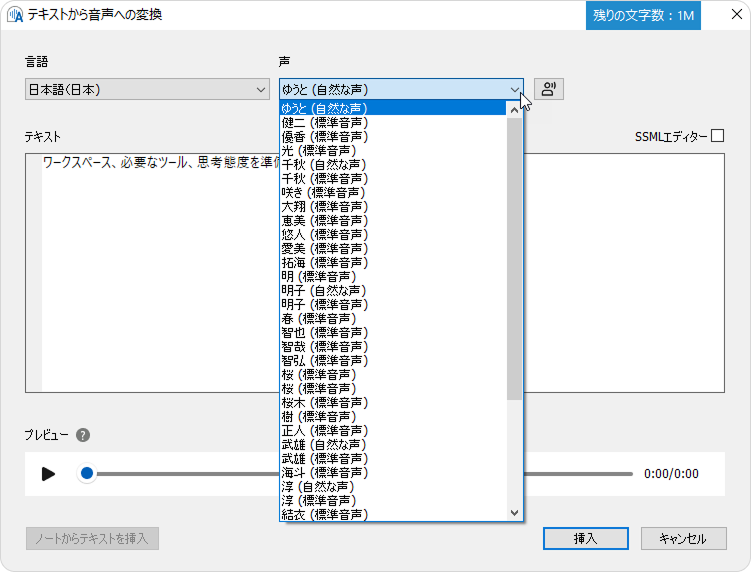The image size is (751, 572).
Task: Choose 千秋 (自然な声) voice option
Action: coord(325,164)
